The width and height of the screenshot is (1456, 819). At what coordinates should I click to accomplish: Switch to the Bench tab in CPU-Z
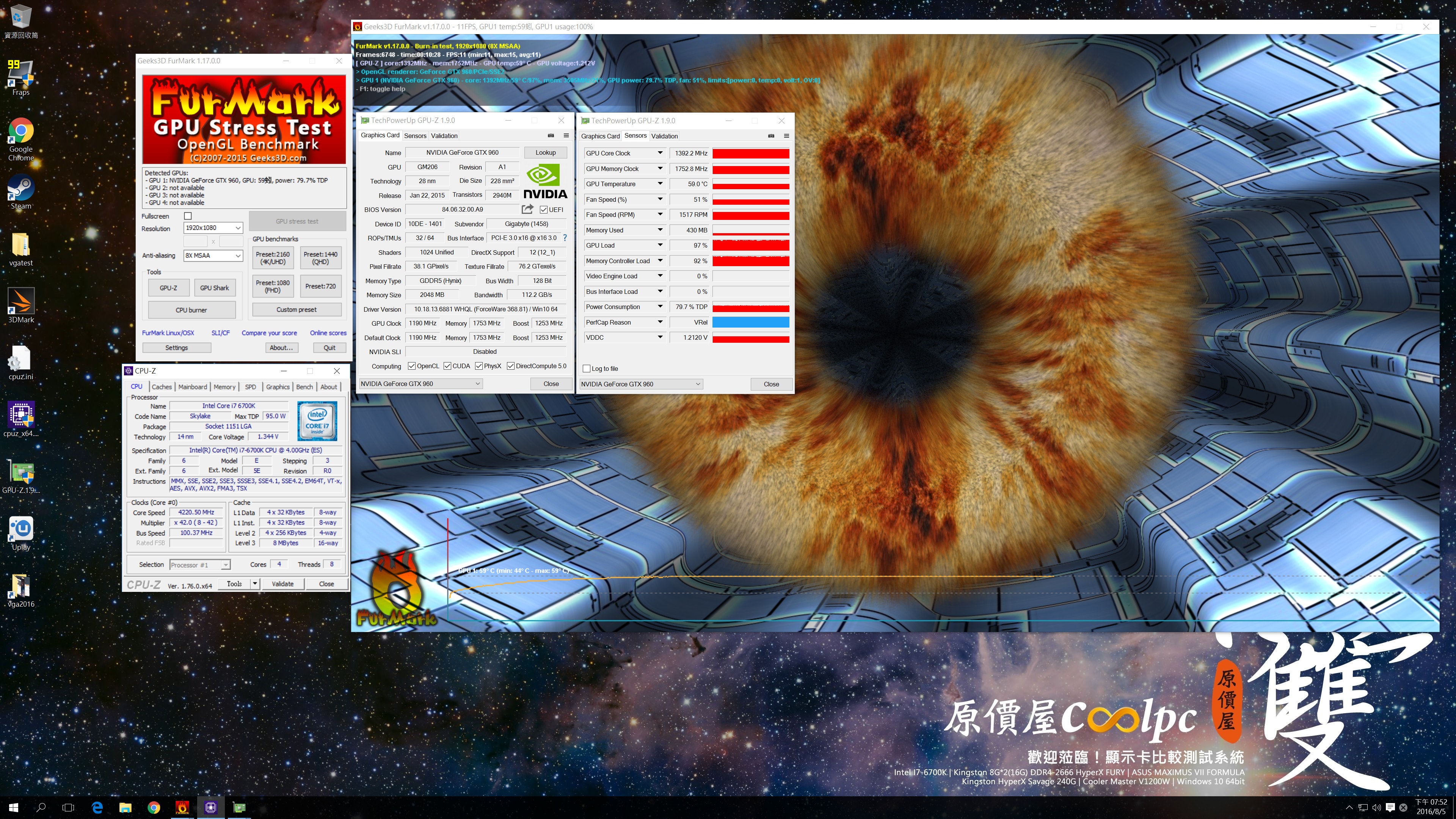304,387
